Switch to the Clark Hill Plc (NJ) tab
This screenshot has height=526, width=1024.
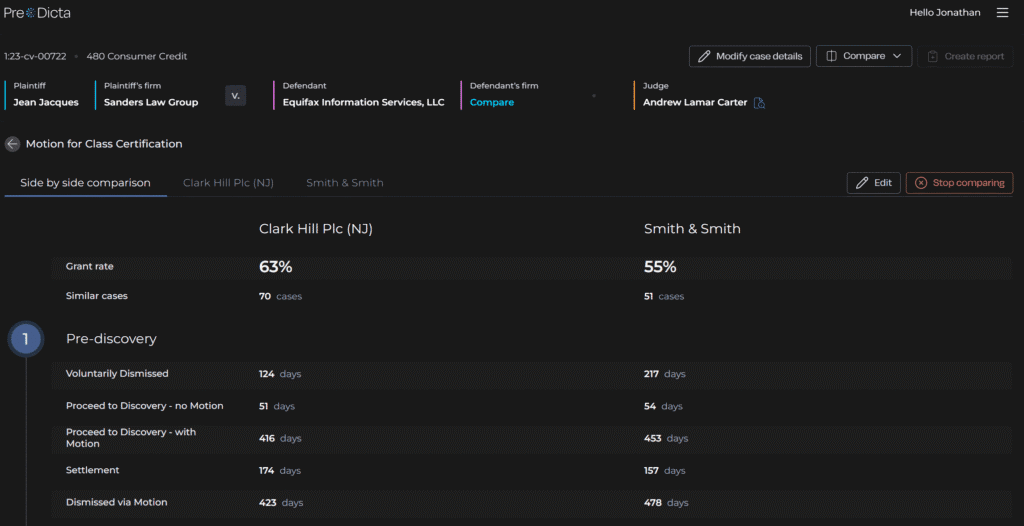(229, 183)
